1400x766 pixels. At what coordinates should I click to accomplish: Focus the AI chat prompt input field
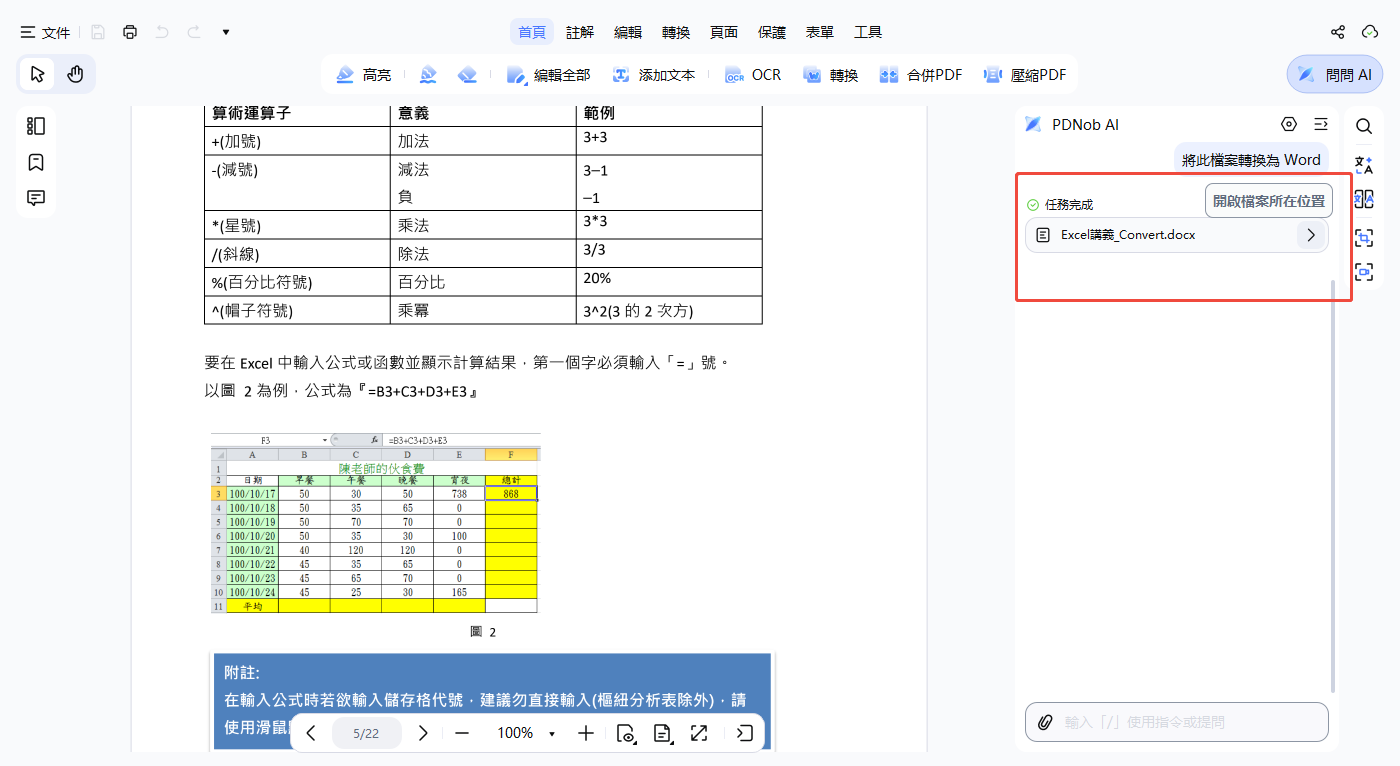1177,722
